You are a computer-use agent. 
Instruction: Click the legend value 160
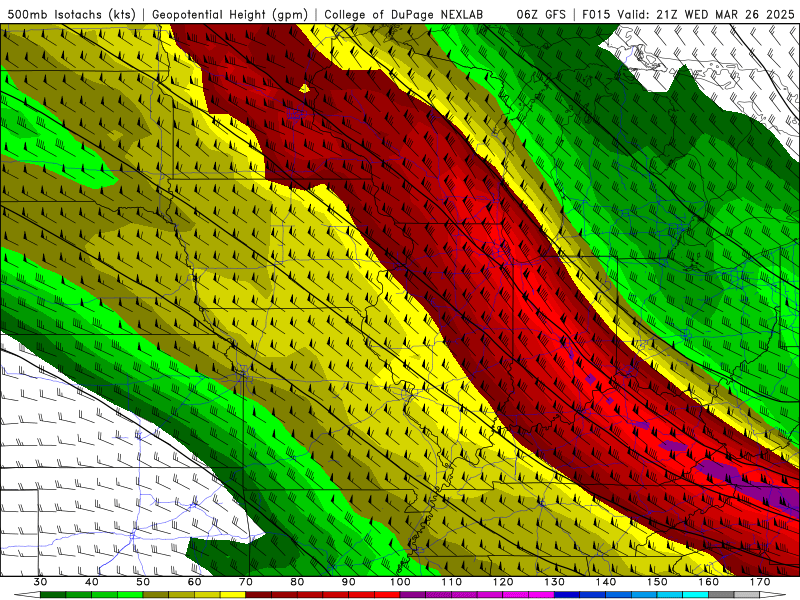(x=709, y=582)
